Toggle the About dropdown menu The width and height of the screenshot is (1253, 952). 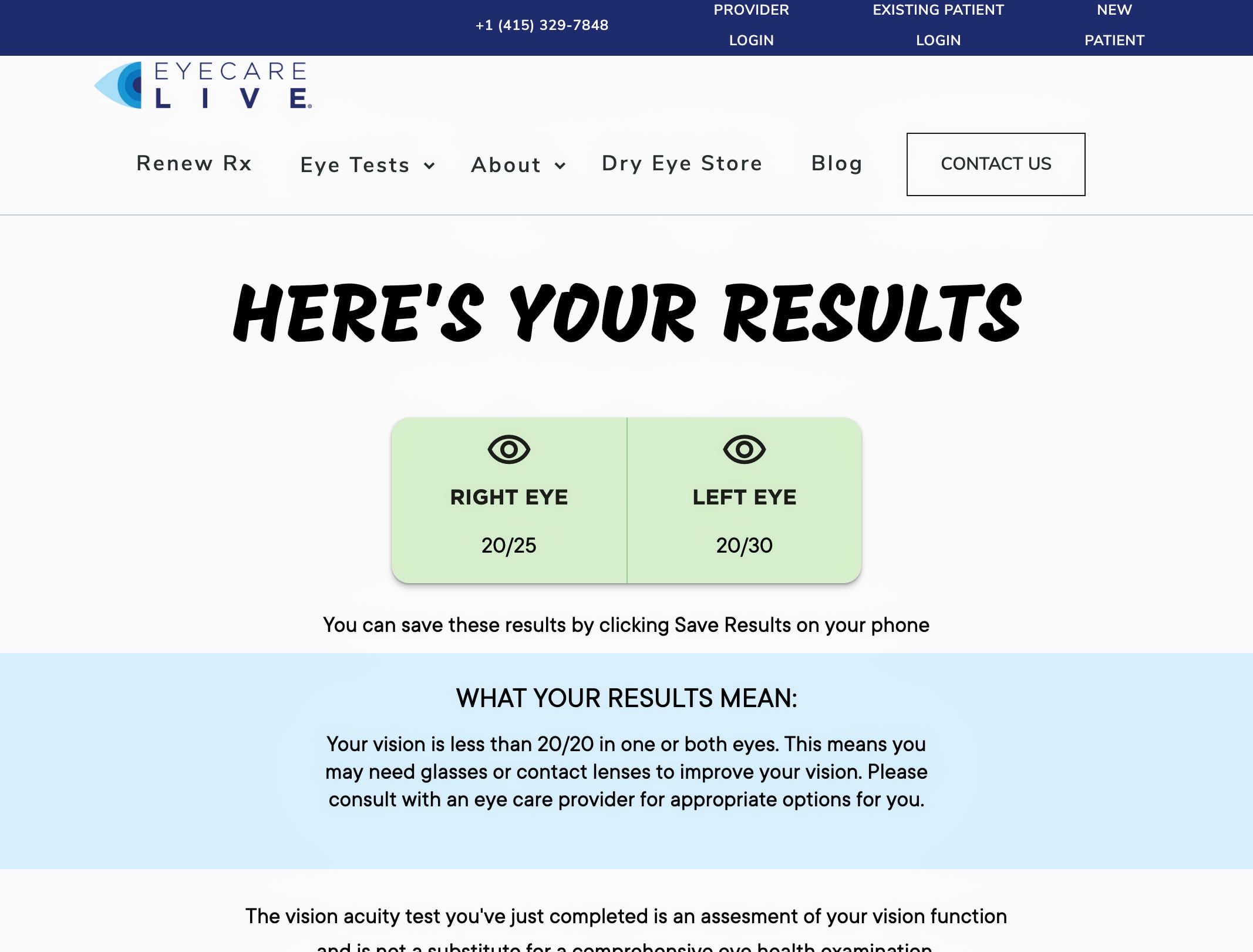click(516, 164)
